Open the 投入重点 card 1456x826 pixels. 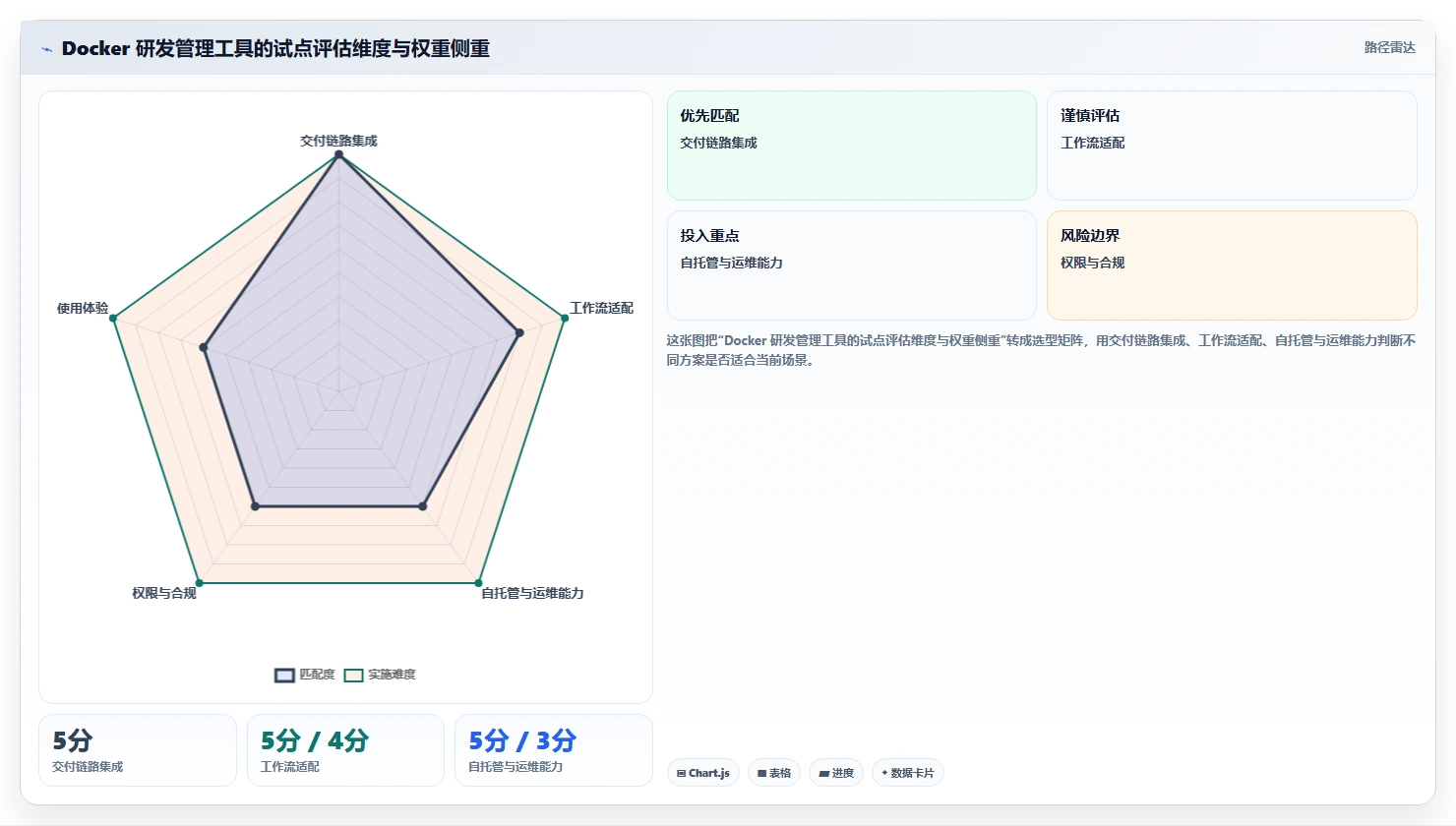(852, 265)
